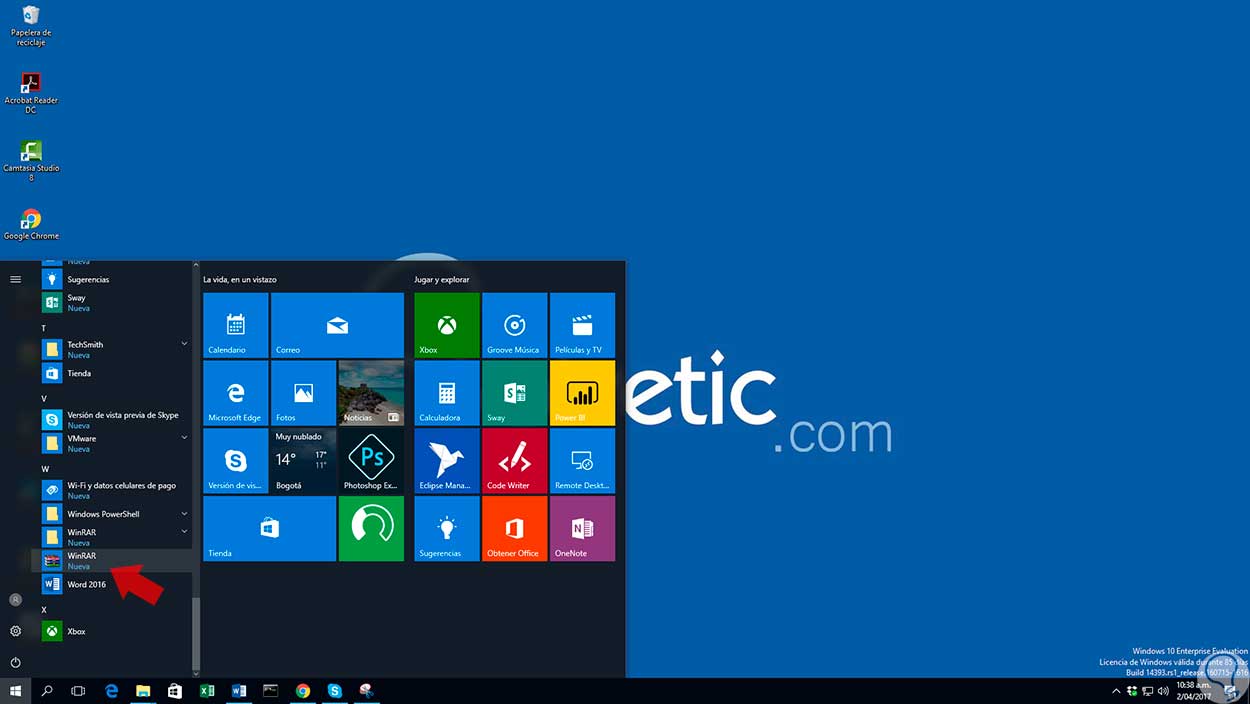Click the volume speaker tray icon

[x=1163, y=691]
